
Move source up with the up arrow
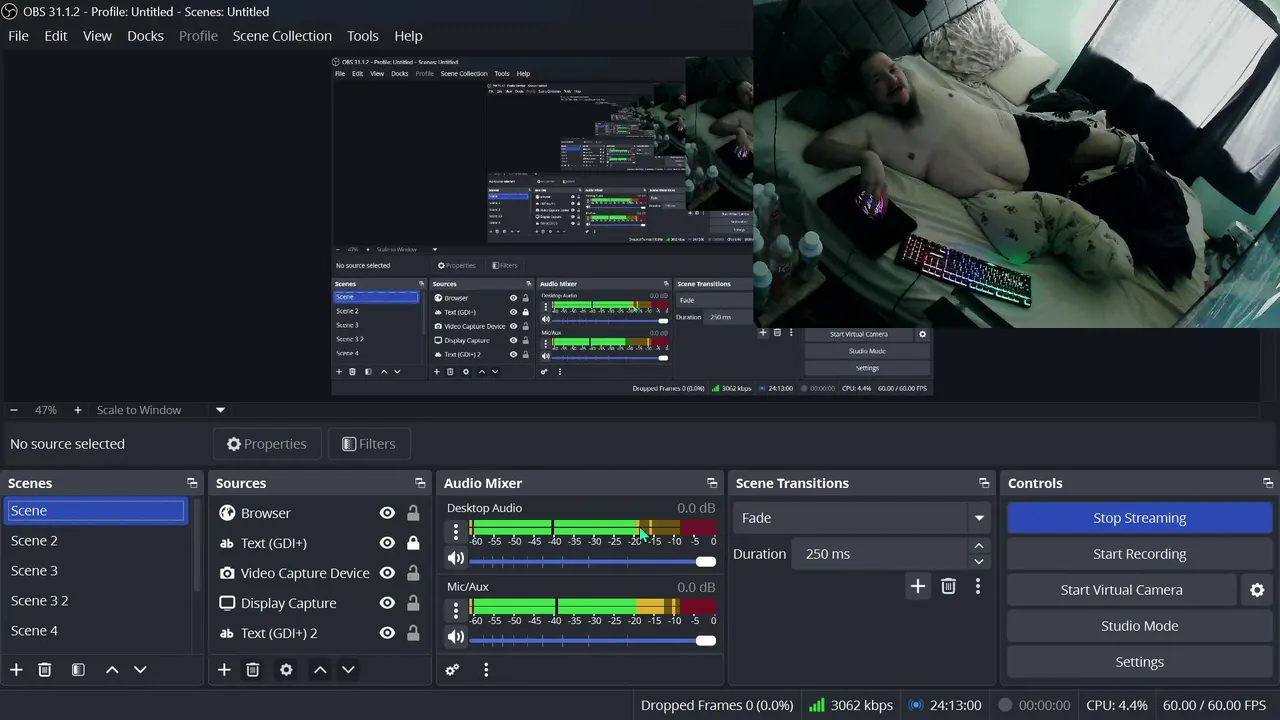(320, 670)
